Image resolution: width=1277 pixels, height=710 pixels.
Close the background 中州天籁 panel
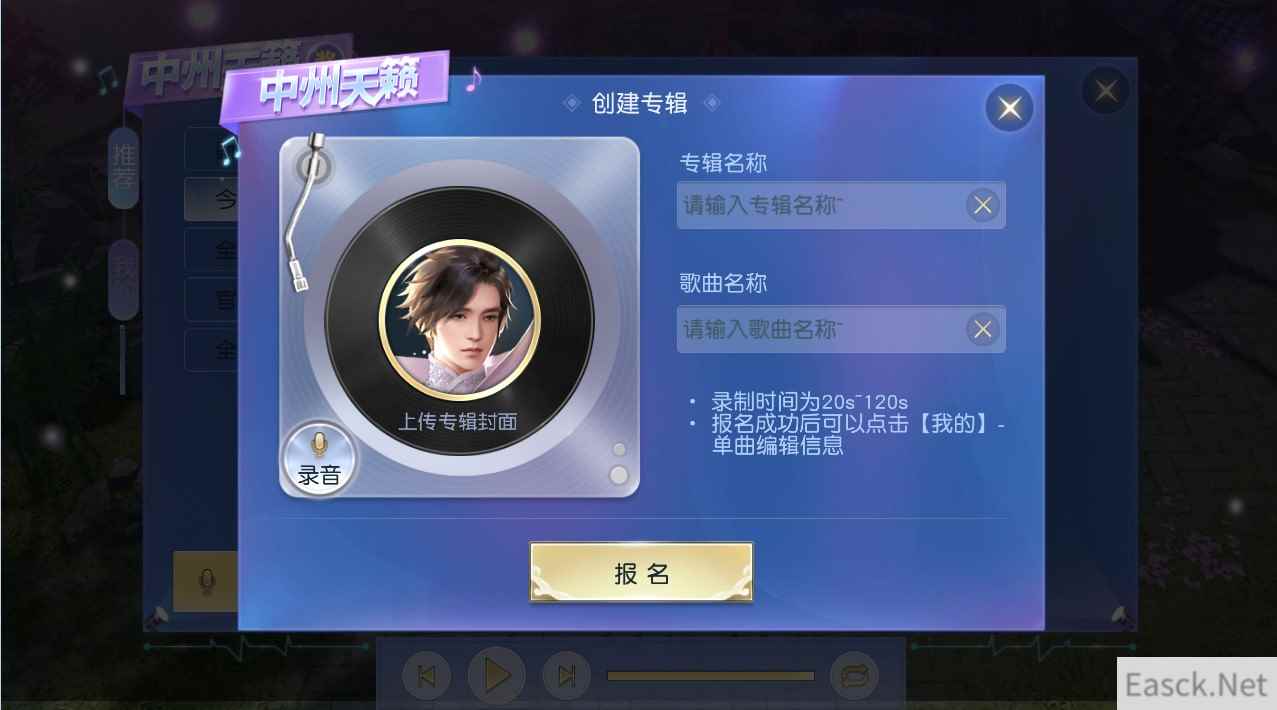click(x=1105, y=92)
